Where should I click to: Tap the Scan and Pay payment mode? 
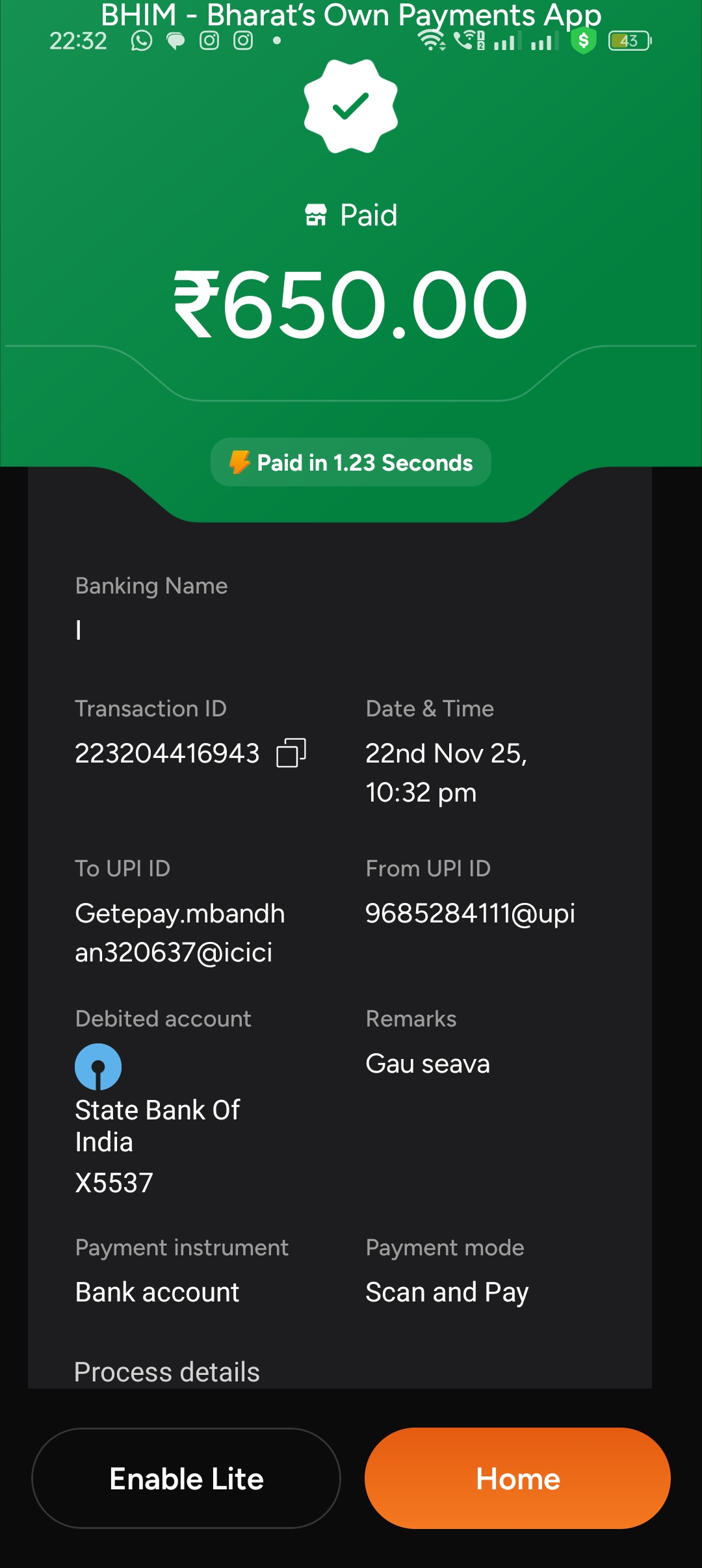447,1292
